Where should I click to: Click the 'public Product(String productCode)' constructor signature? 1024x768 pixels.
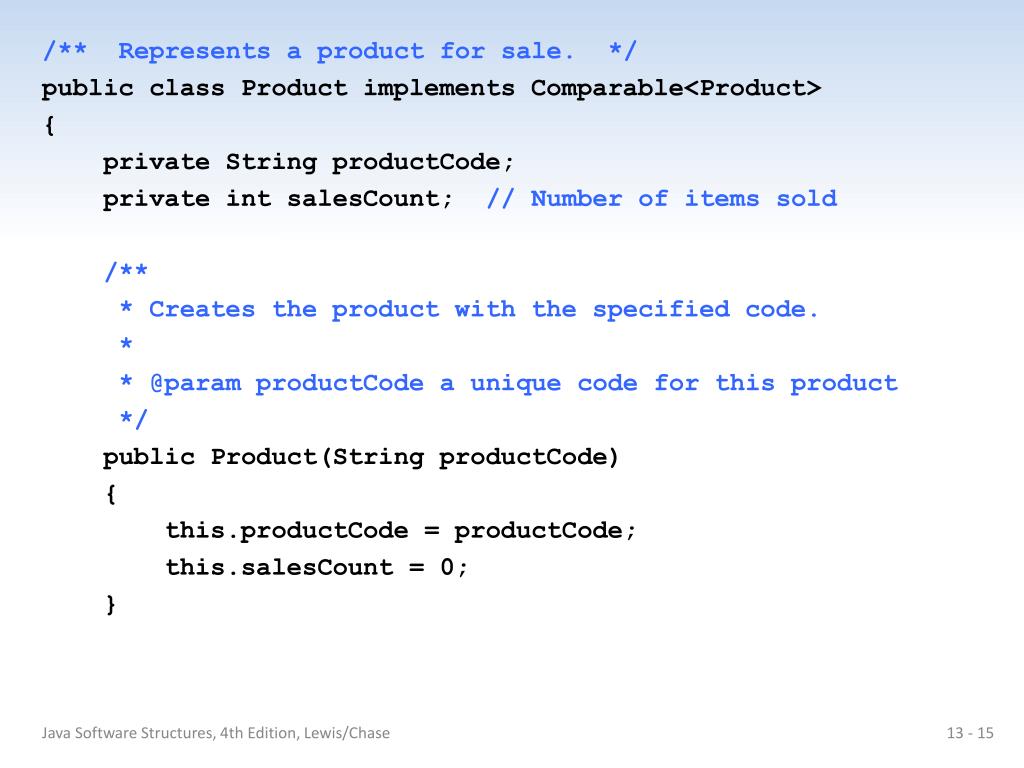coord(360,456)
